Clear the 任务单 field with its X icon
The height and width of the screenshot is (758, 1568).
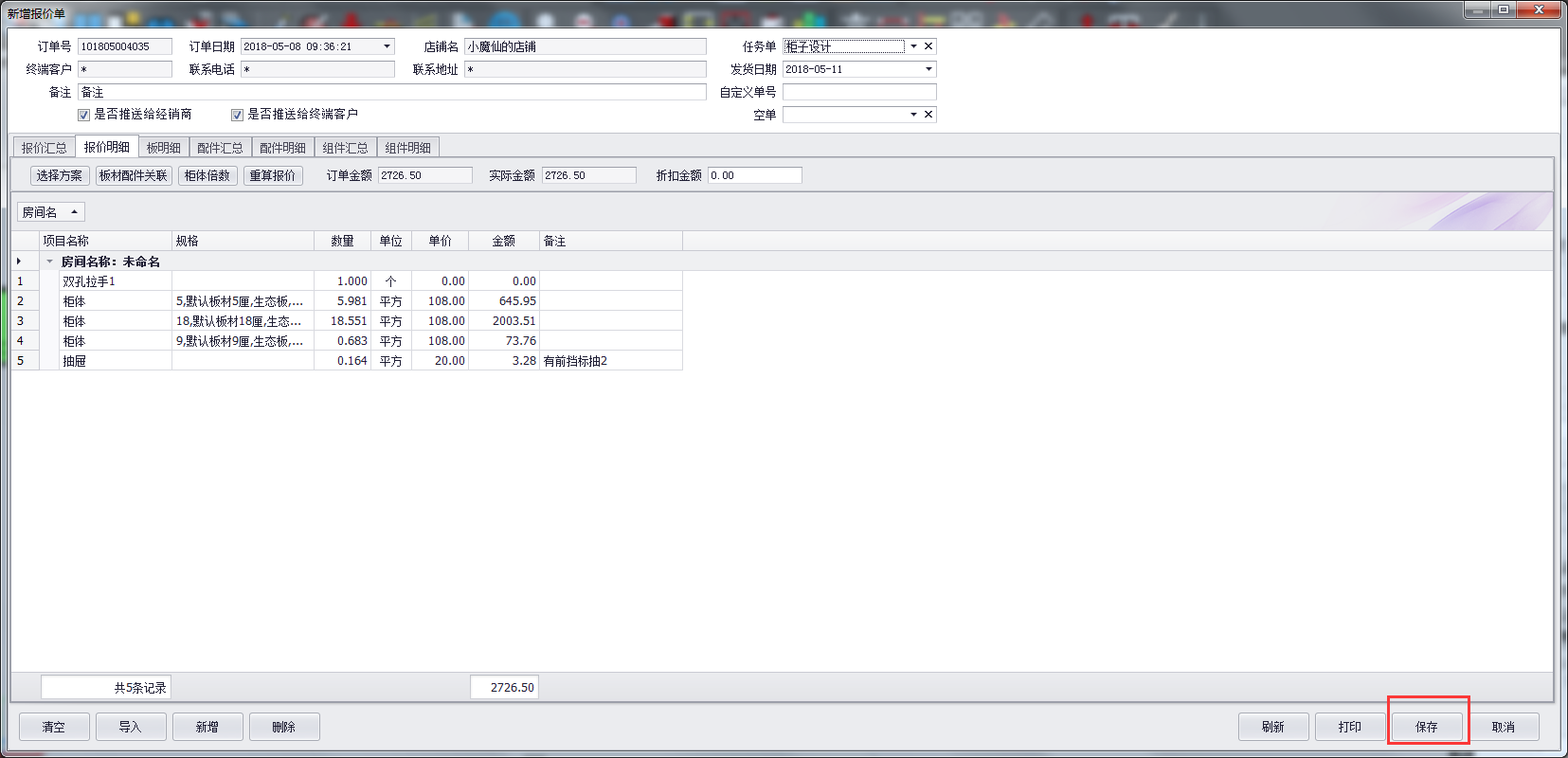[x=928, y=46]
